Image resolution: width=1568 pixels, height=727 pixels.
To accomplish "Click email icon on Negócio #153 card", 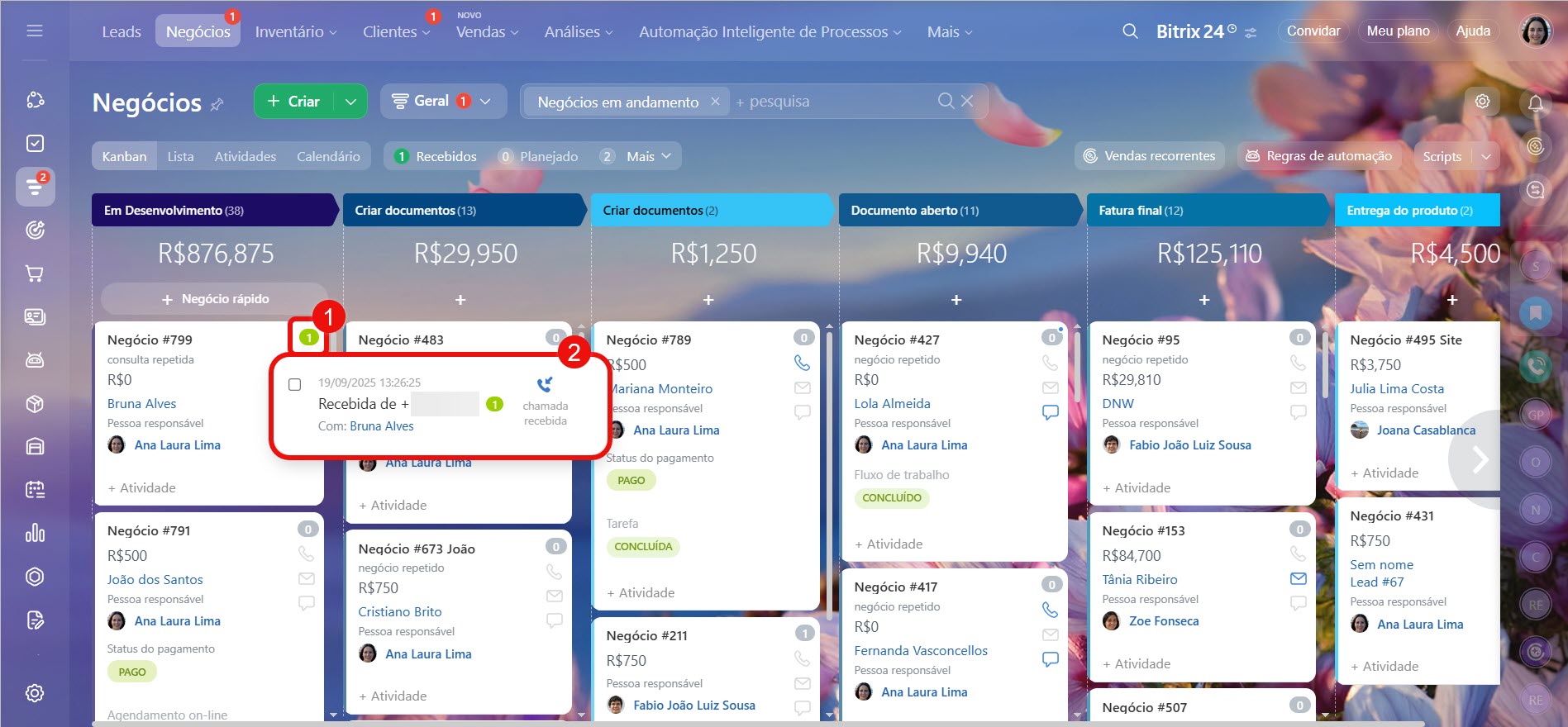I will (1298, 579).
